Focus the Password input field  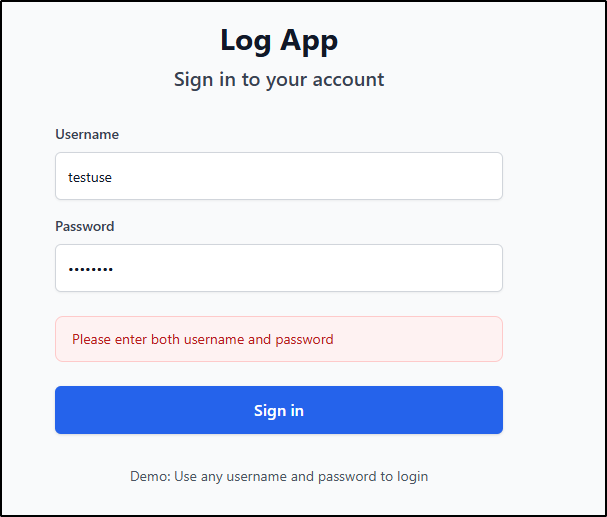tap(279, 268)
